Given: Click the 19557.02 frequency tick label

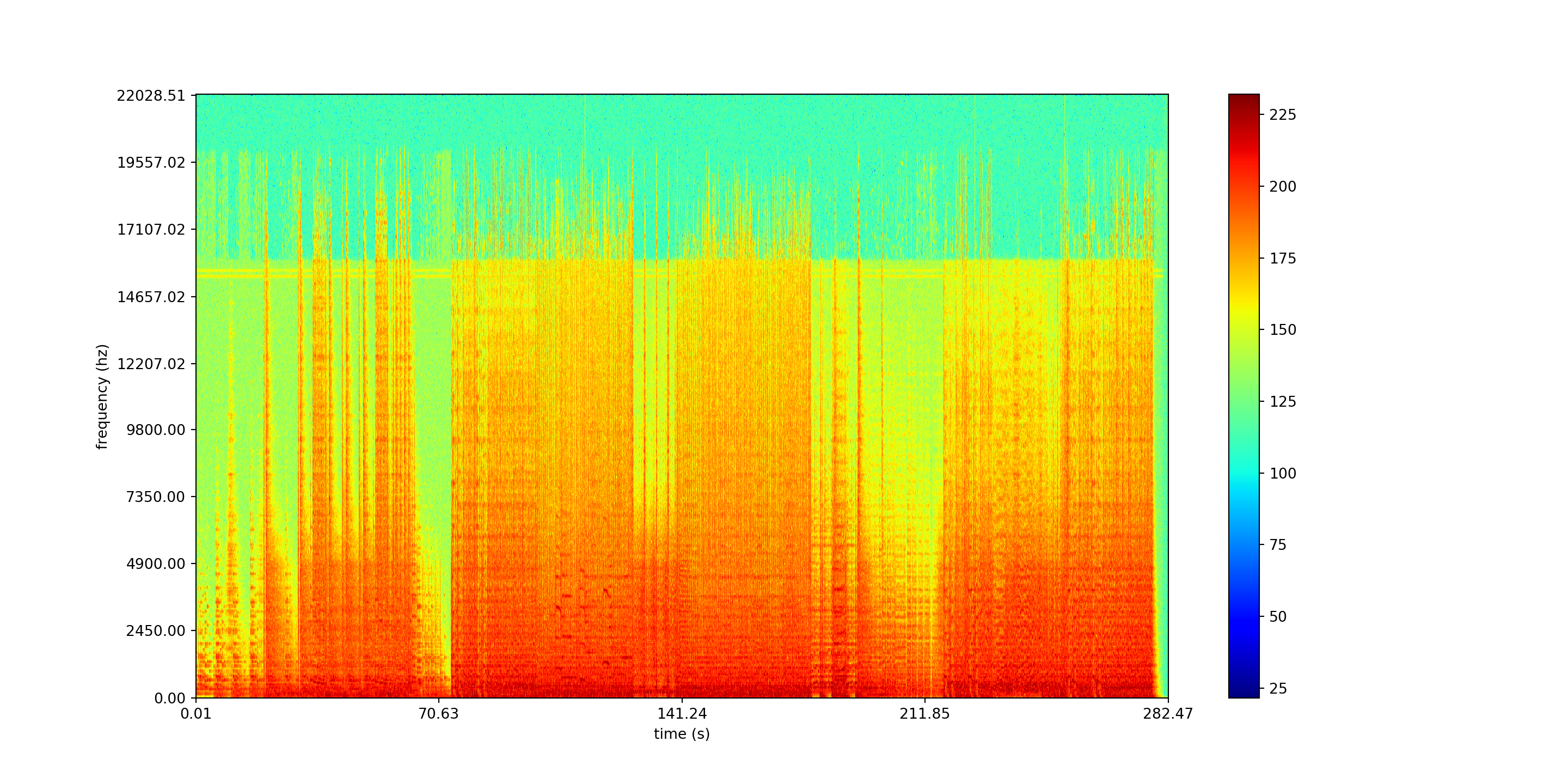Looking at the screenshot, I should (150, 163).
